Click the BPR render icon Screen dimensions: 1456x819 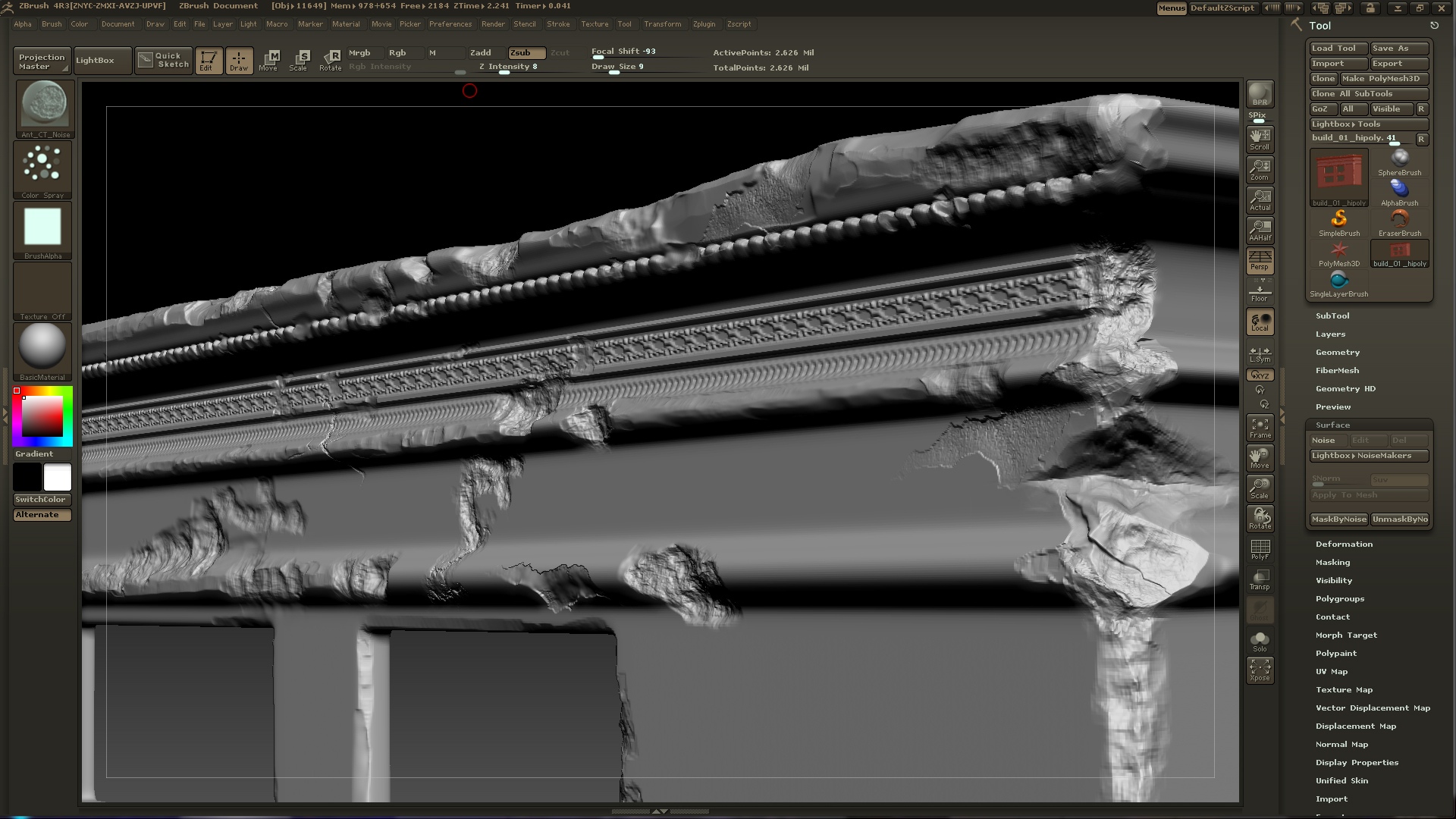pos(1260,94)
